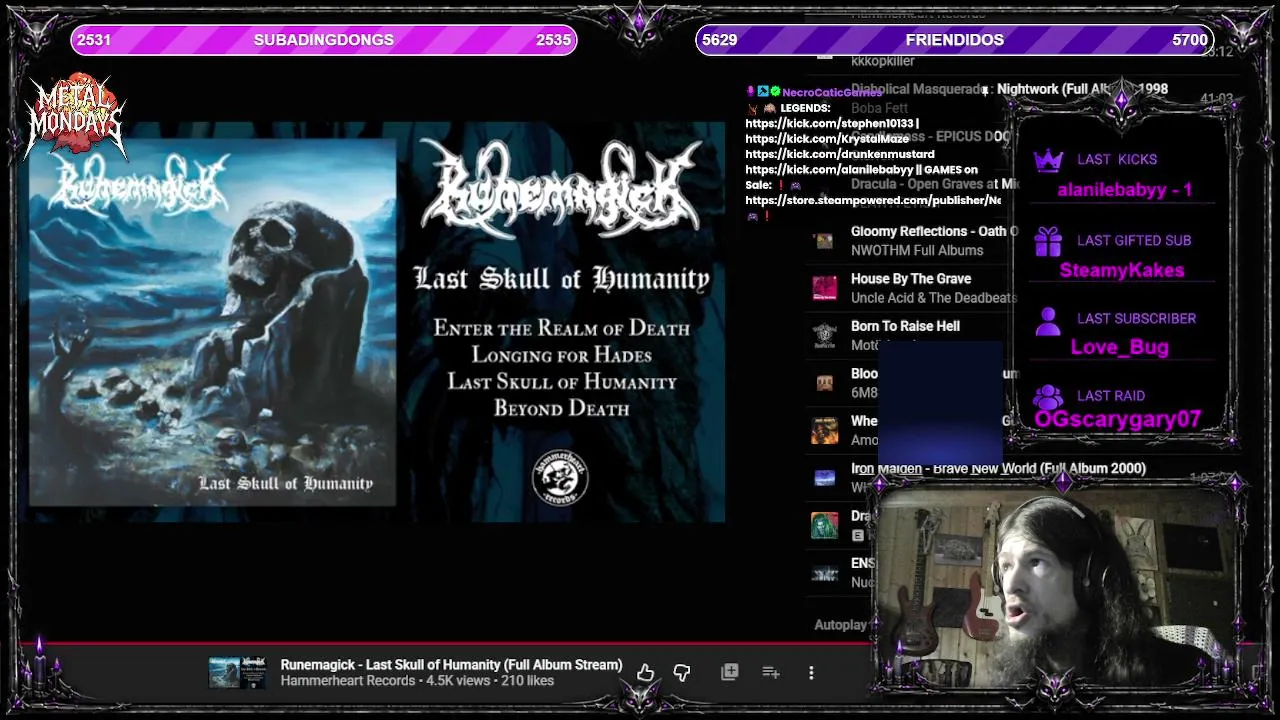The height and width of the screenshot is (720, 1280).
Task: Click Born To Raise Hell thumbnail
Action: 824,335
